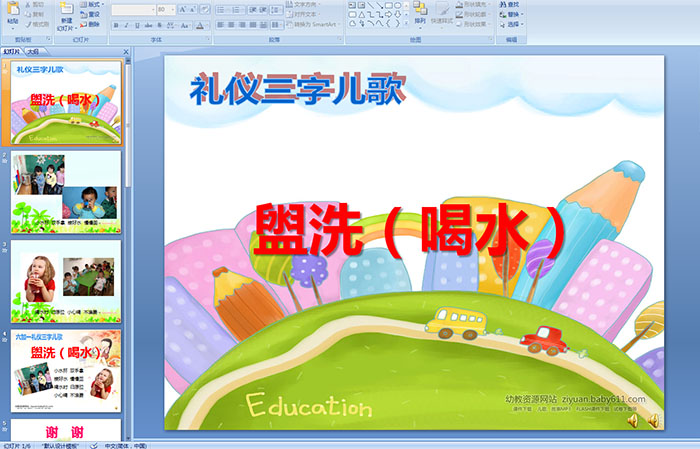Increase font size with the large A icon
700x449 pixels.
pyautogui.click(x=182, y=9)
